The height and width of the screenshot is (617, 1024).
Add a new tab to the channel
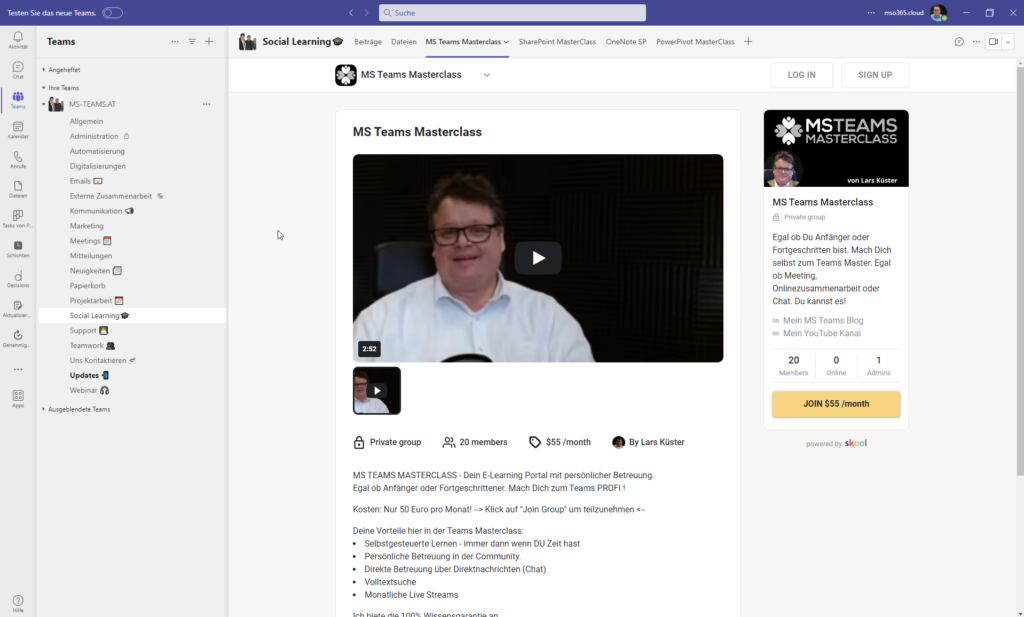point(748,41)
